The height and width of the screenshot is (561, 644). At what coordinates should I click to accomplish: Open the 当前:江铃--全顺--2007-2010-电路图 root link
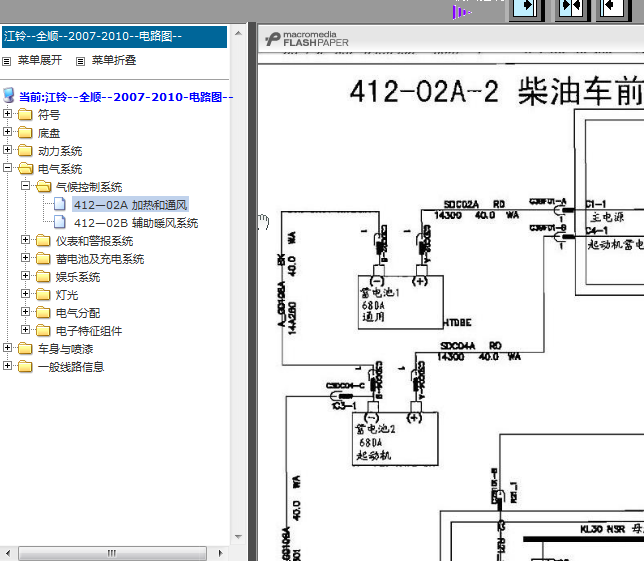coord(126,97)
